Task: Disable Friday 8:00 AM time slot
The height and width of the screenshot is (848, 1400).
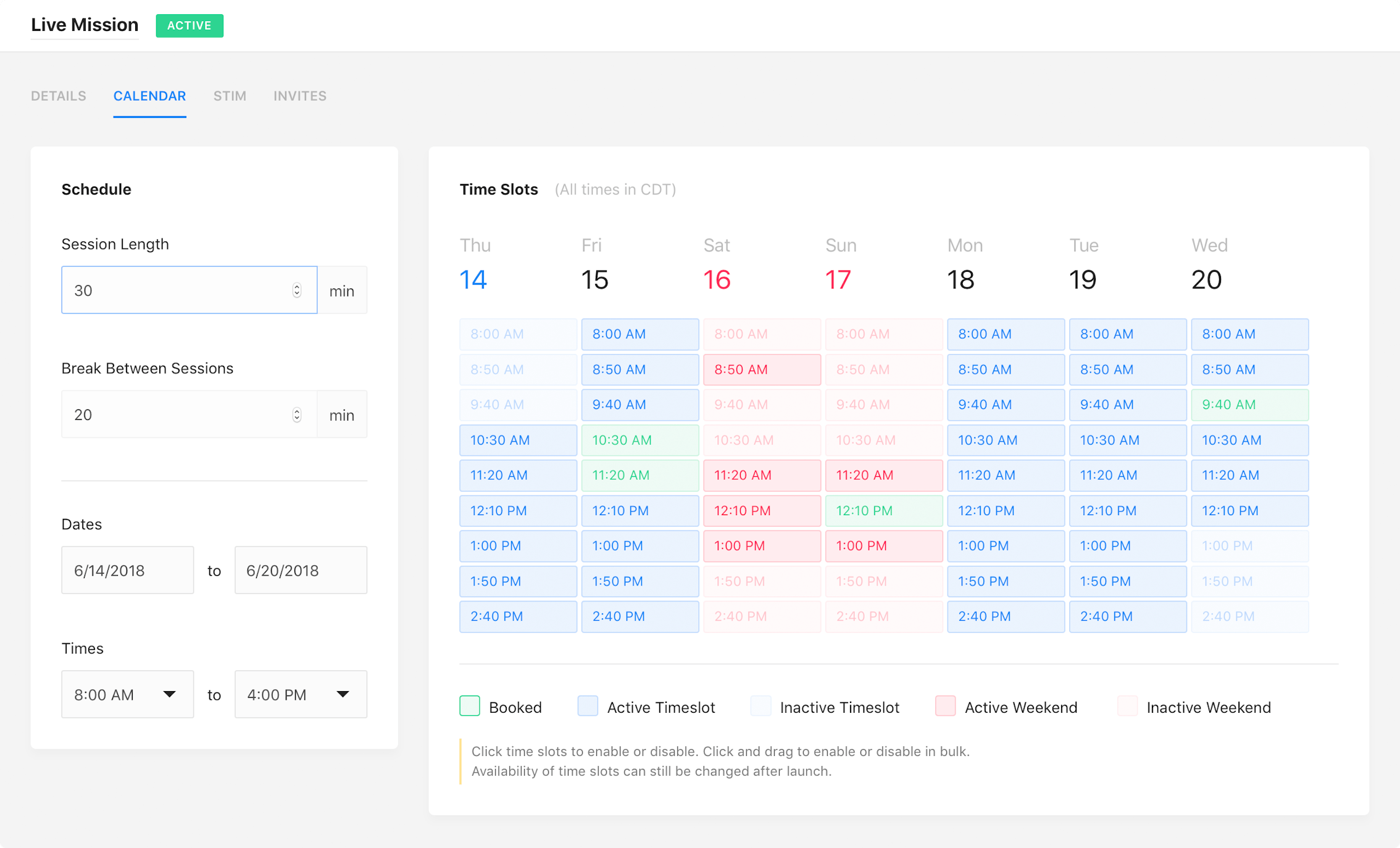Action: click(x=640, y=334)
